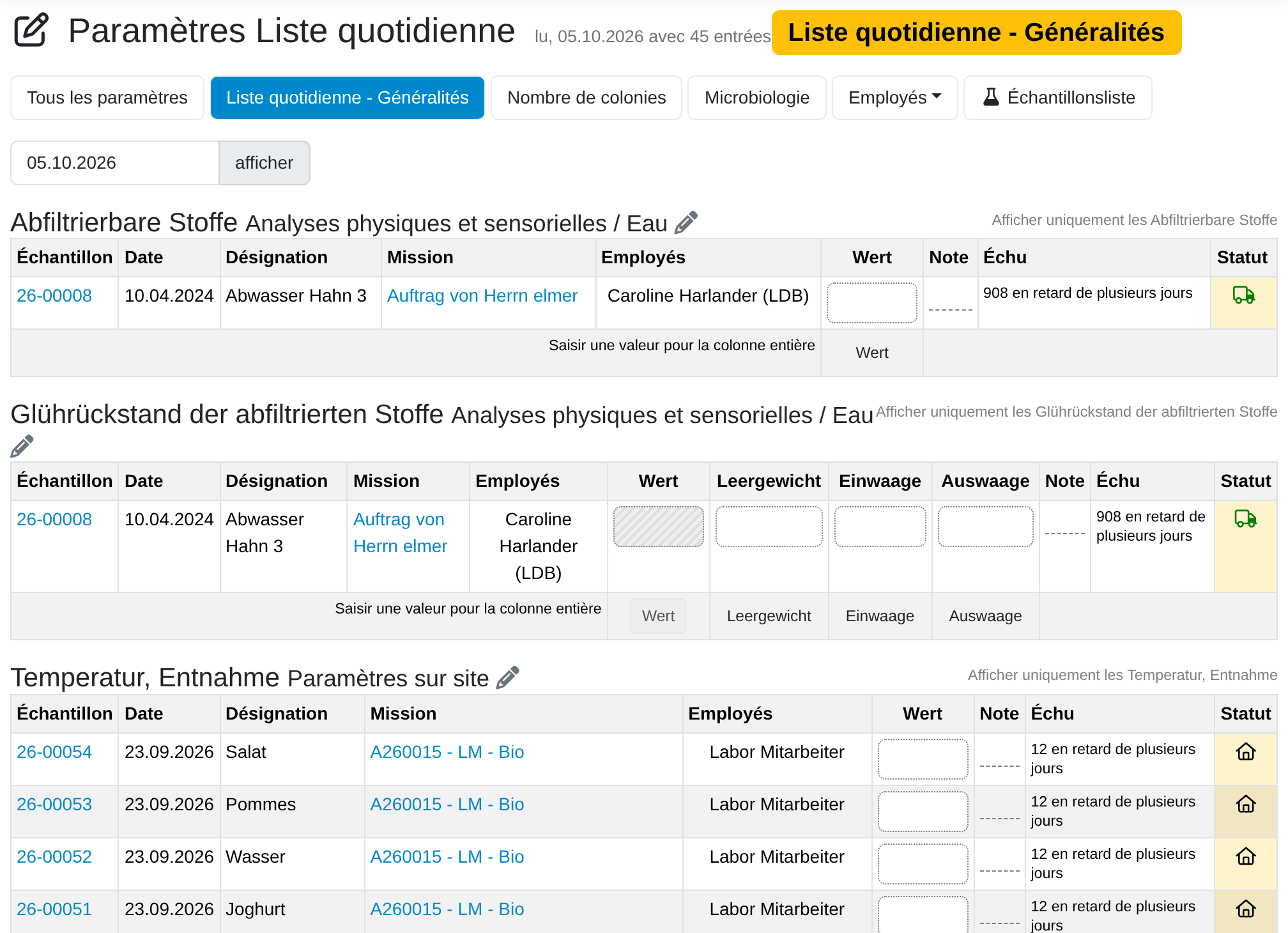Click the column-wide Einwaage field in footer
1288x933 pixels.
tap(880, 616)
